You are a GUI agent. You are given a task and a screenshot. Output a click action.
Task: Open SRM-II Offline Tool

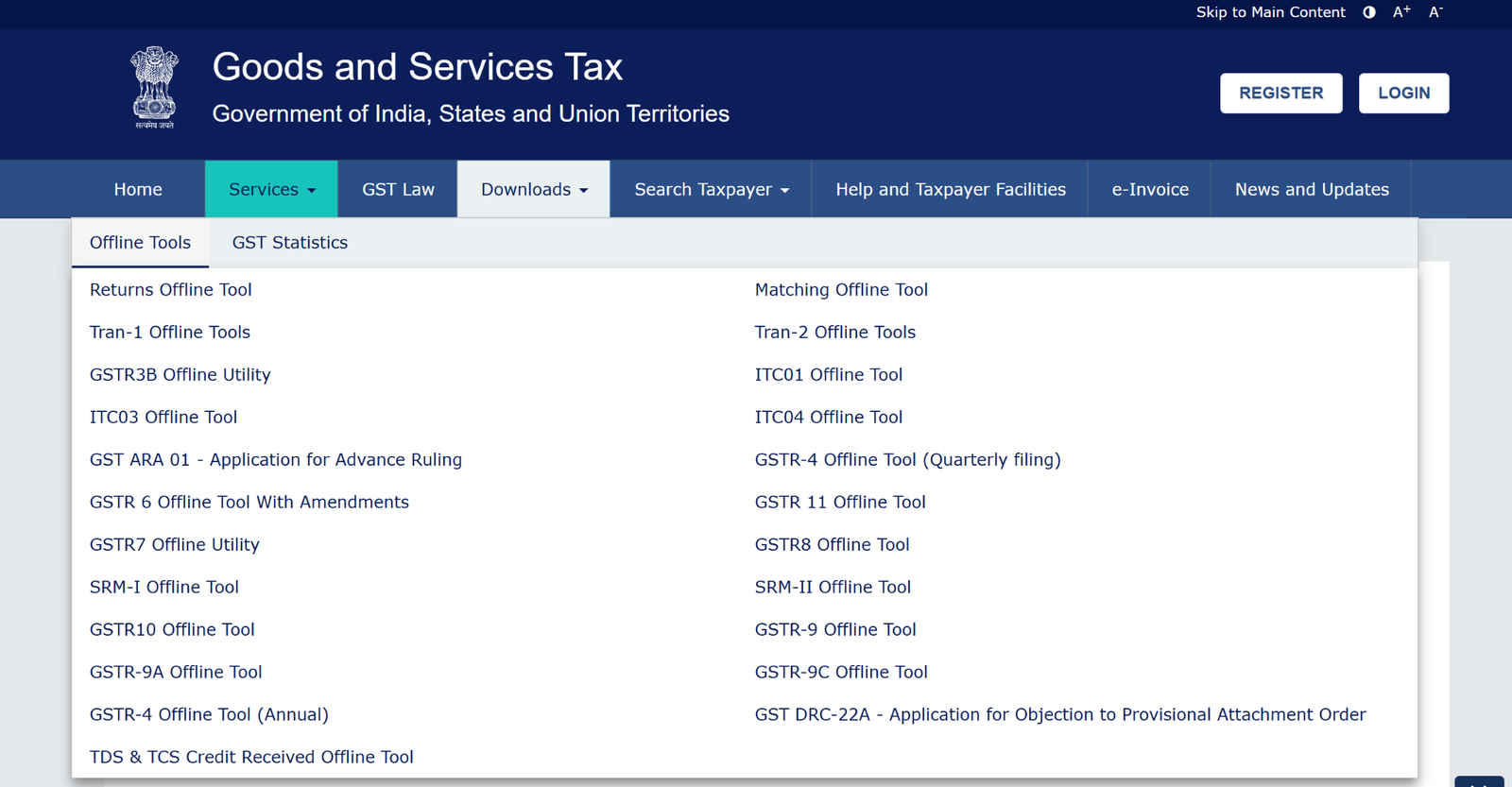coord(833,588)
